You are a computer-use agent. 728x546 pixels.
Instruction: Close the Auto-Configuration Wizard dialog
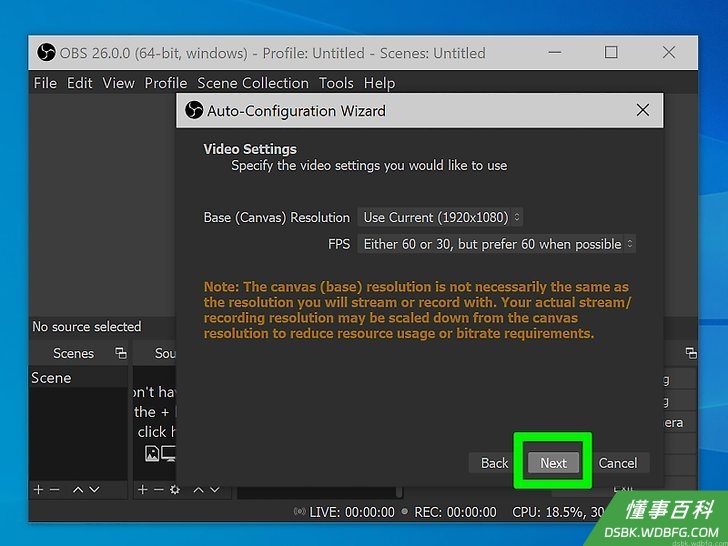(643, 110)
